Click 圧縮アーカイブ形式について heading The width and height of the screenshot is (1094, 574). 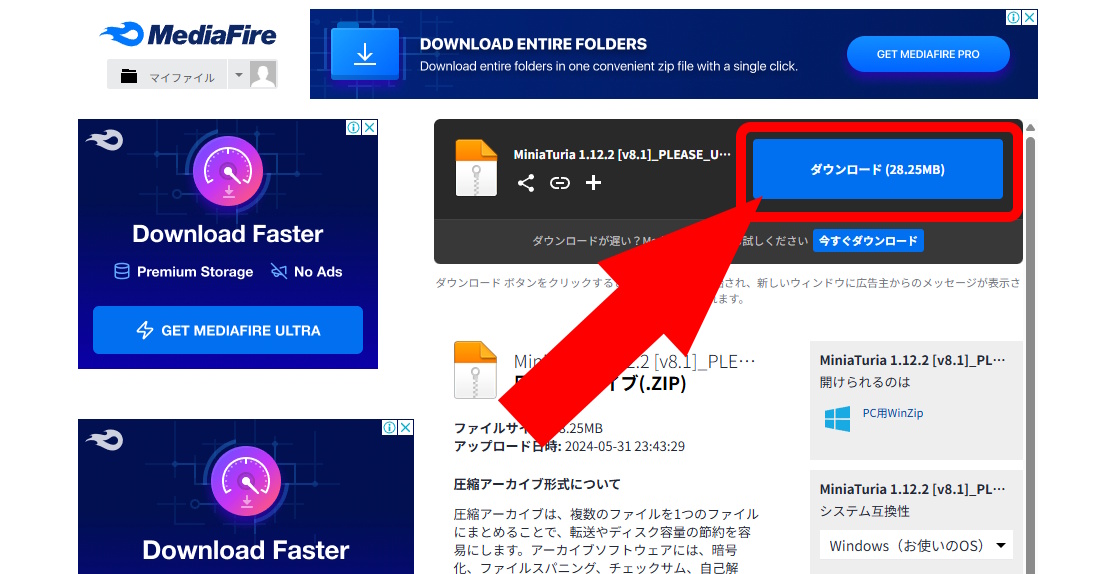537,484
